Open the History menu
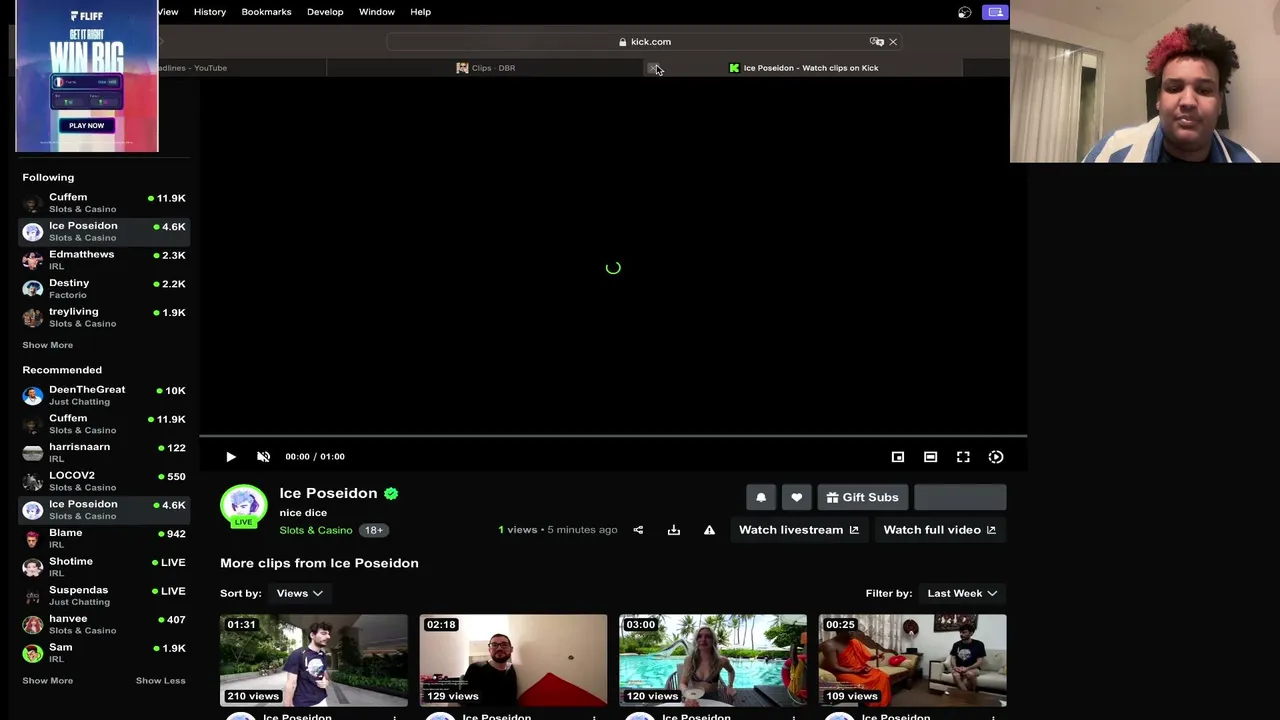The width and height of the screenshot is (1280, 720). pyautogui.click(x=210, y=12)
